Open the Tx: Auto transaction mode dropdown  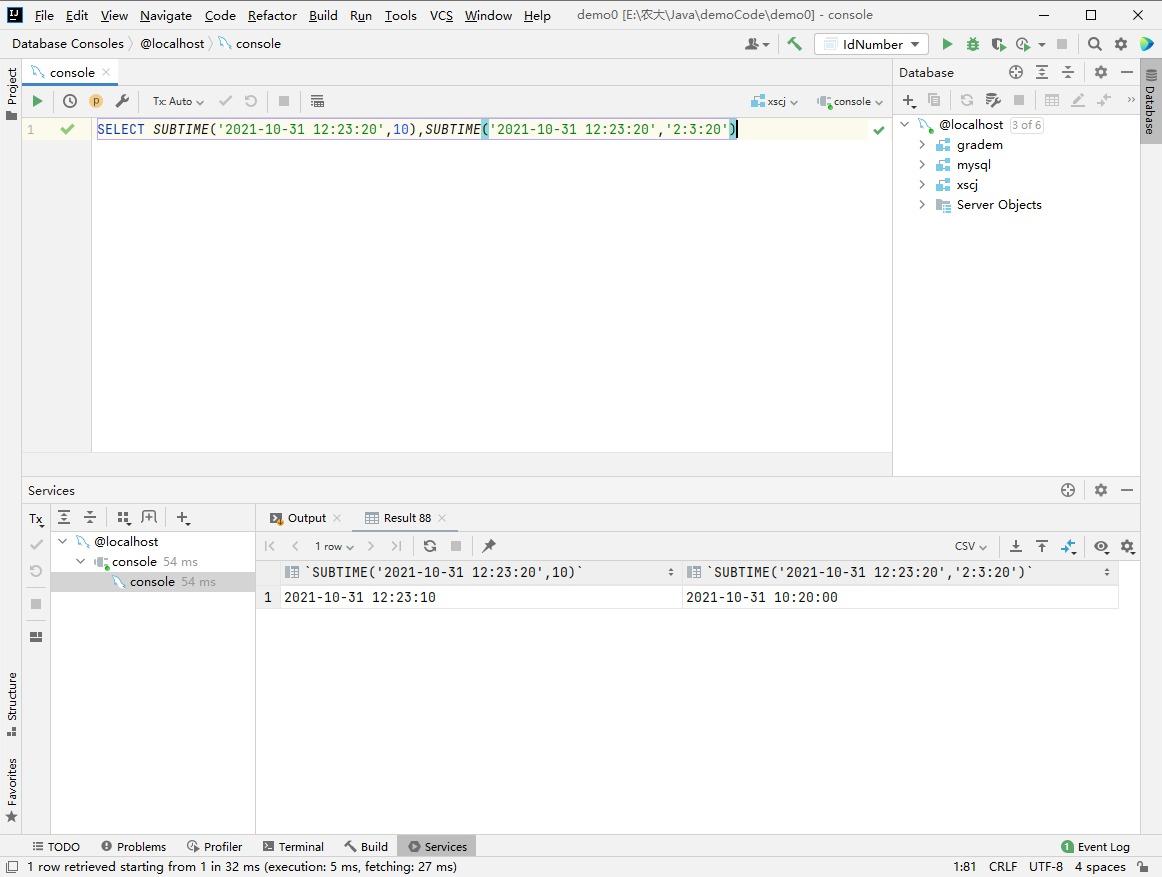coord(178,101)
